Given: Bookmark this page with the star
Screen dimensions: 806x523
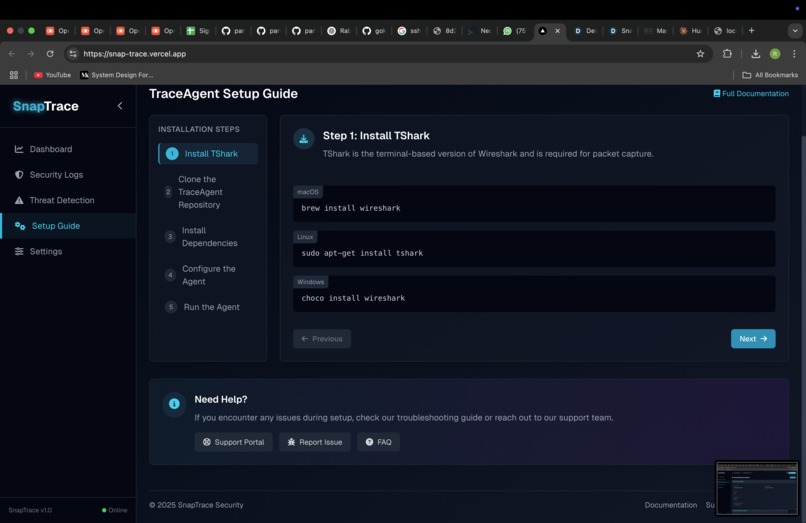Looking at the screenshot, I should 700,54.
